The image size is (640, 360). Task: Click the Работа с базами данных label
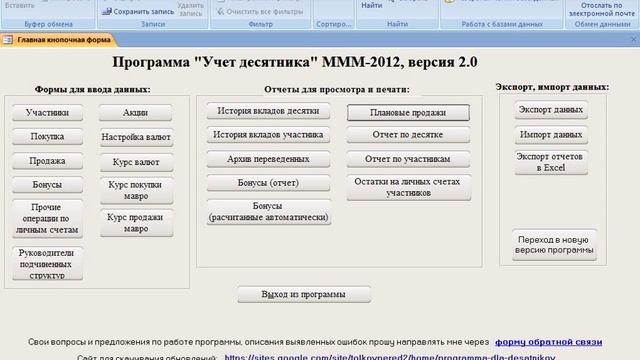[x=502, y=24]
